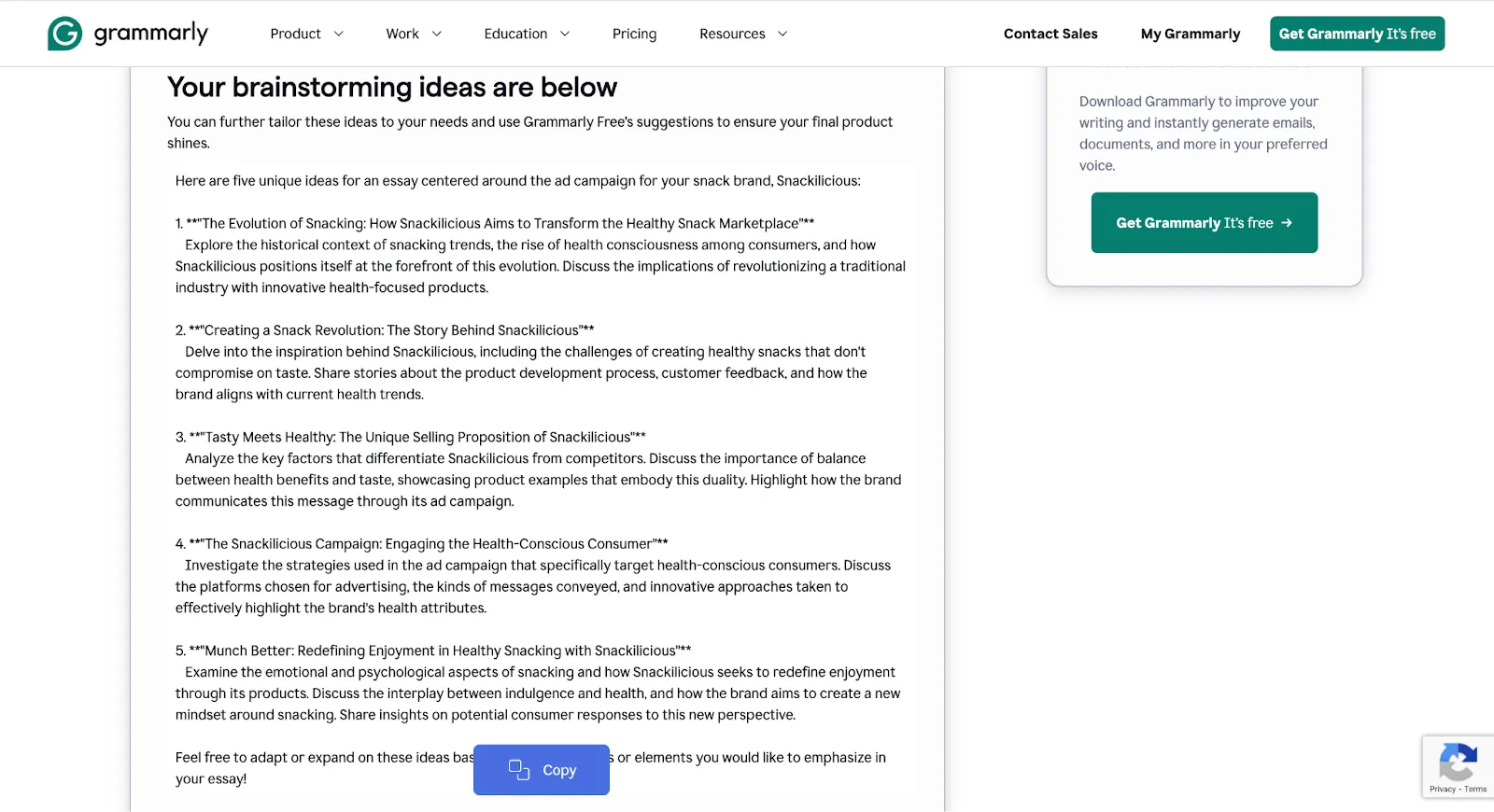
Task: Open the Product menu
Action: point(295,34)
